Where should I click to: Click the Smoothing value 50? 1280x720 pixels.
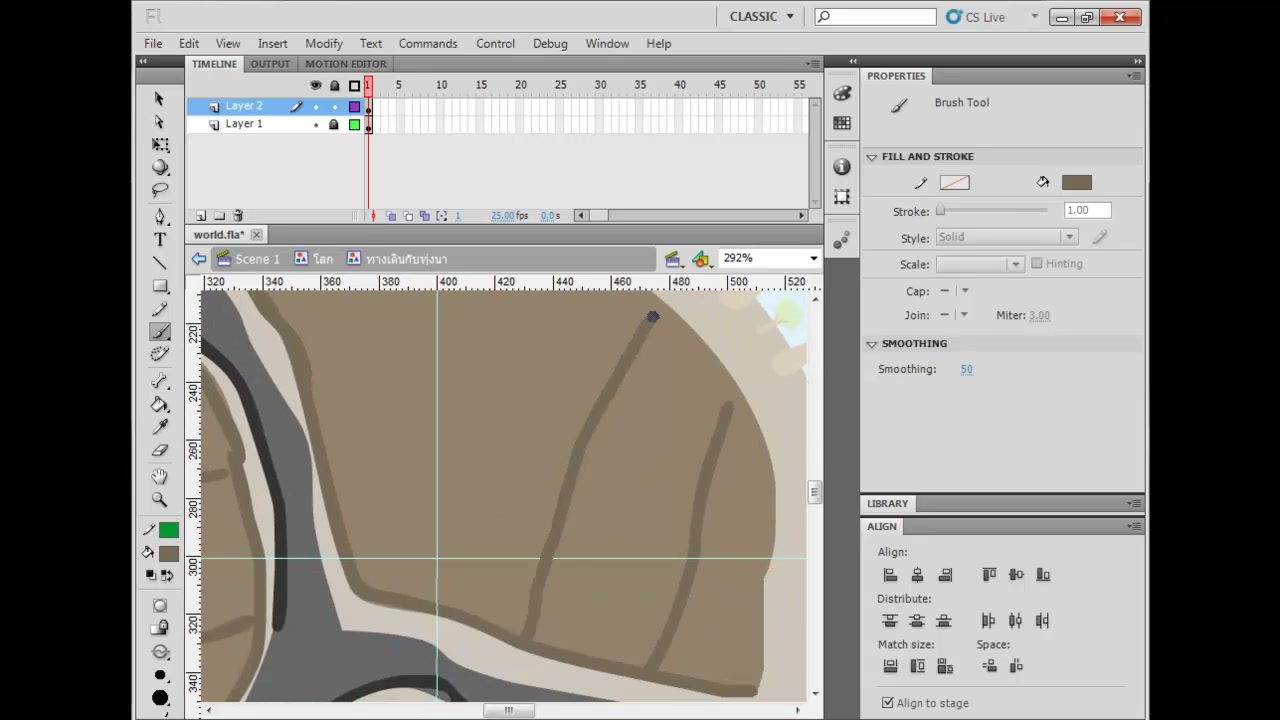point(966,369)
